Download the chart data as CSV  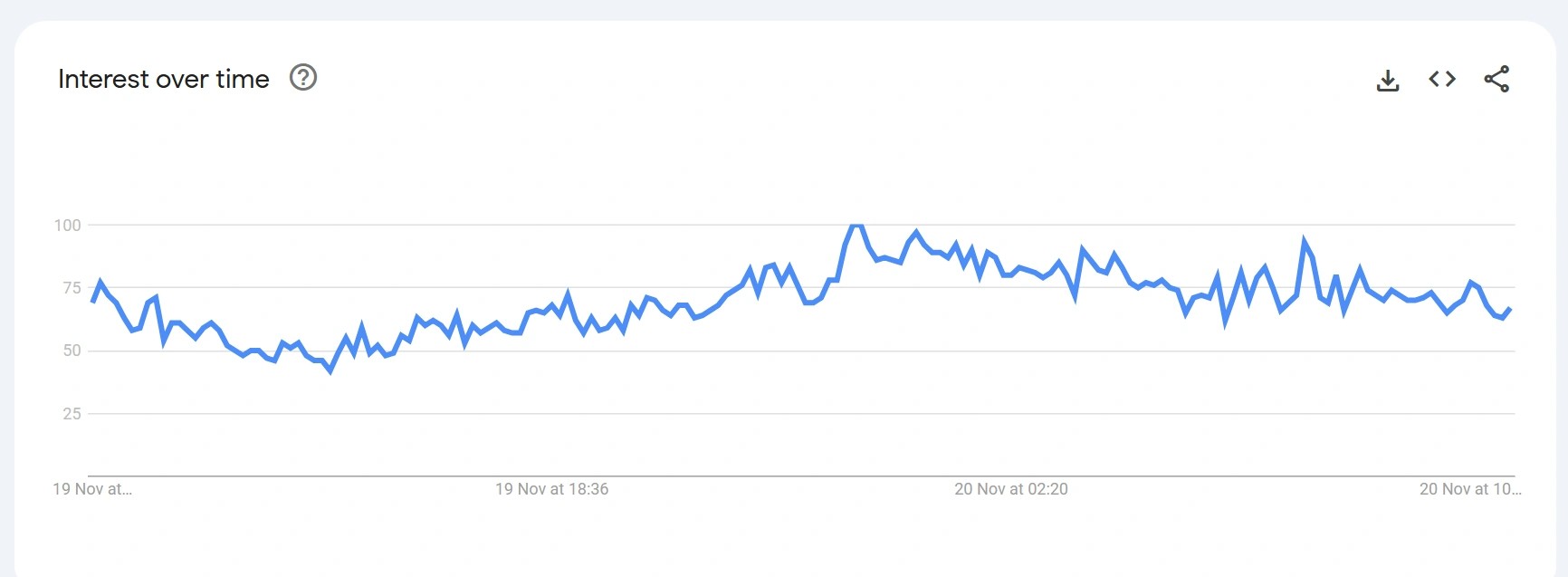[x=1387, y=80]
